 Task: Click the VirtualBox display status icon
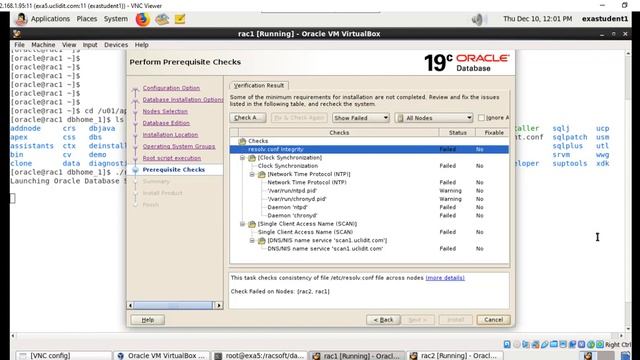point(563,344)
